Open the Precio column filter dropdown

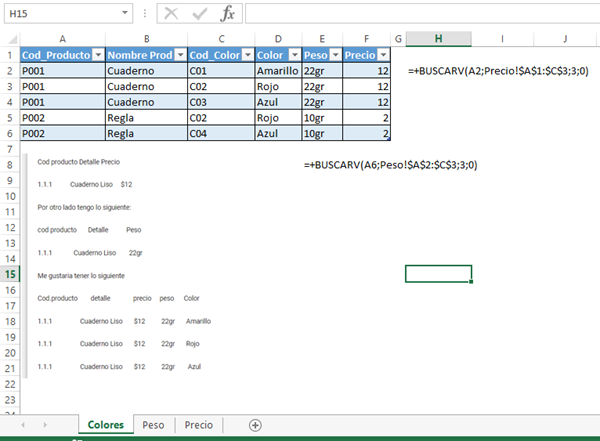point(383,55)
